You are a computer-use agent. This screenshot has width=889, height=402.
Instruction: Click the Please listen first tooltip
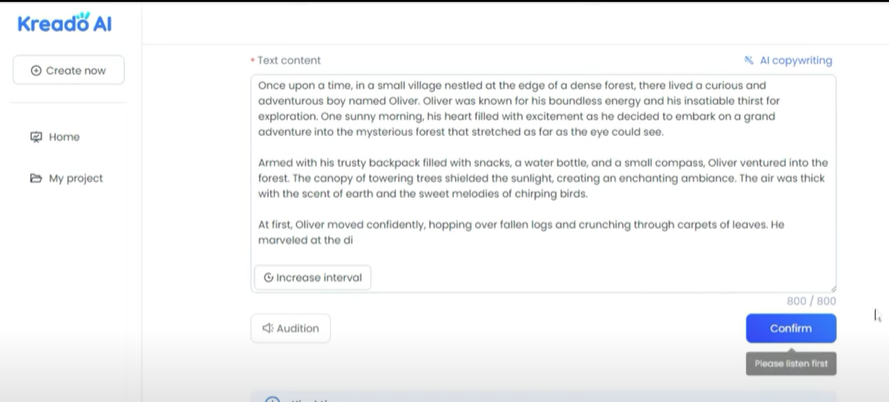tap(791, 364)
